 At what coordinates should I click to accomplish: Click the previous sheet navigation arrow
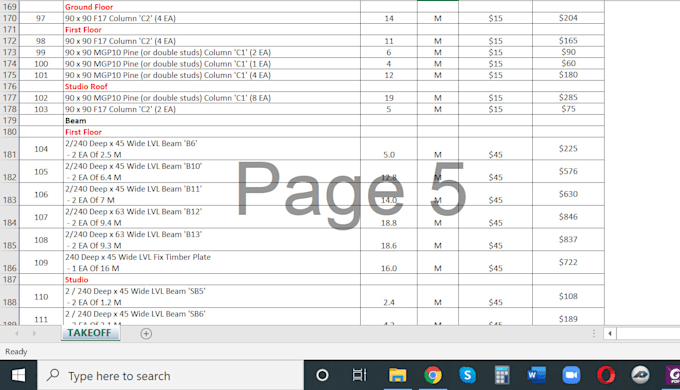click(x=16, y=334)
